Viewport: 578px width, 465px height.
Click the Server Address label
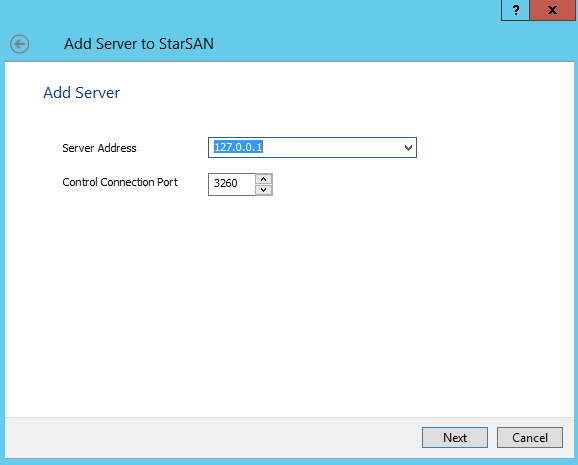pos(99,148)
